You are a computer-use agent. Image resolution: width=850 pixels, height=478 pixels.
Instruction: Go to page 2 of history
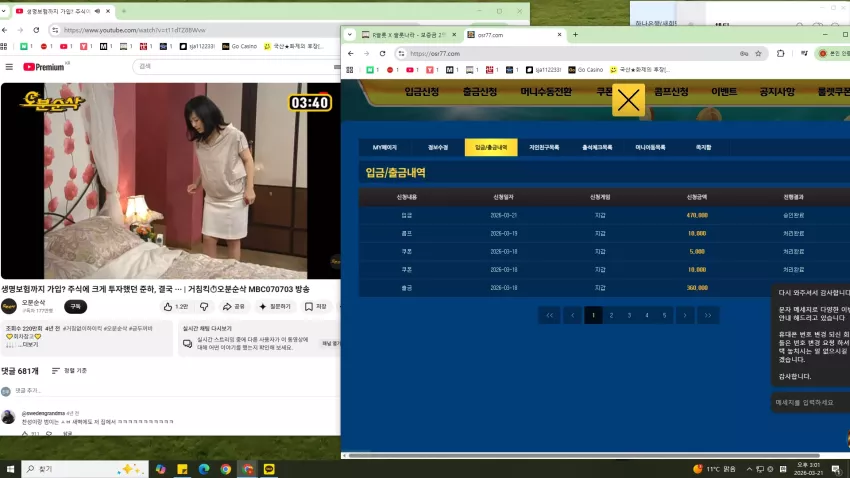click(x=611, y=315)
